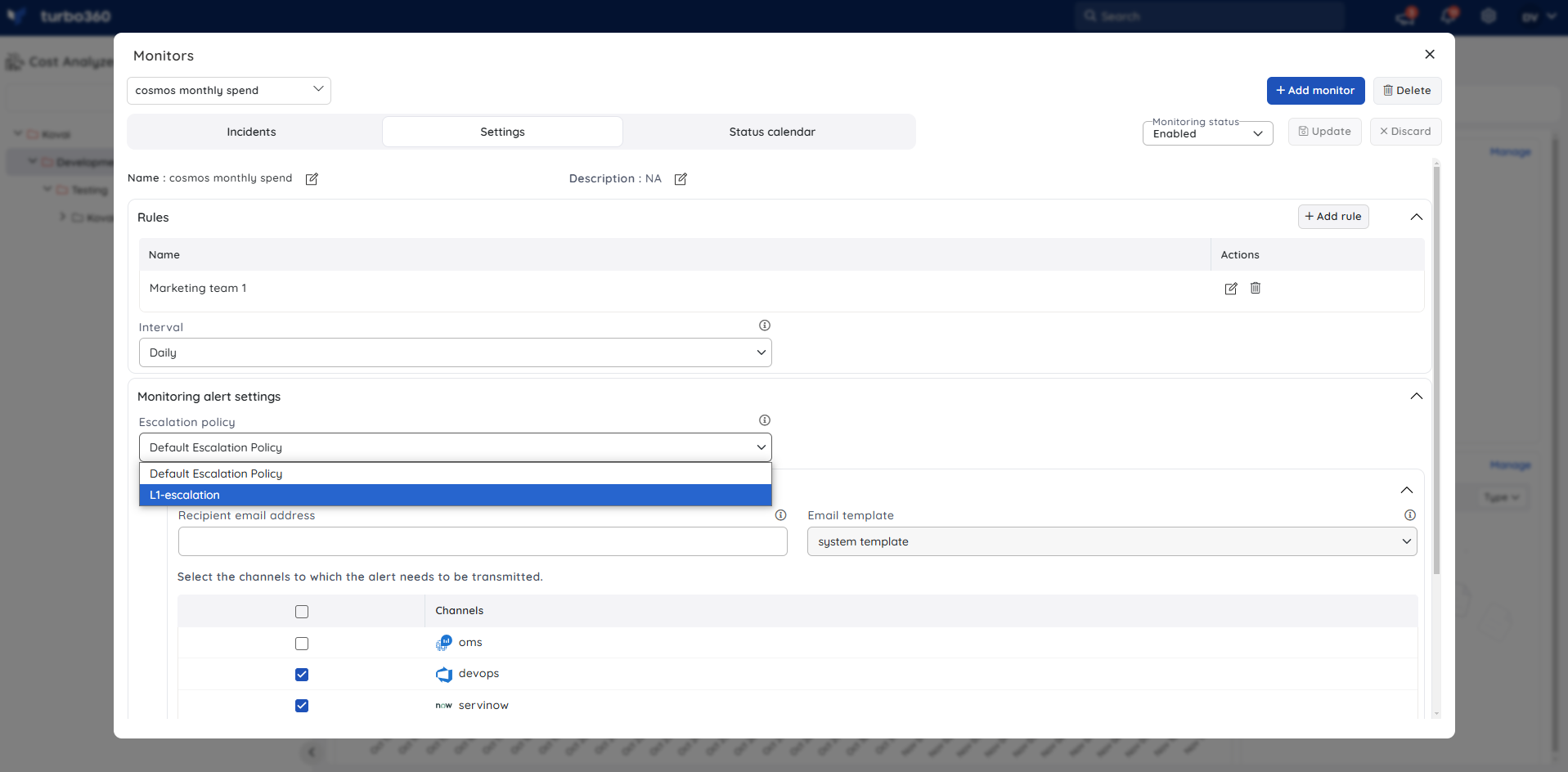Click the Search box in the top bar

click(x=1211, y=16)
